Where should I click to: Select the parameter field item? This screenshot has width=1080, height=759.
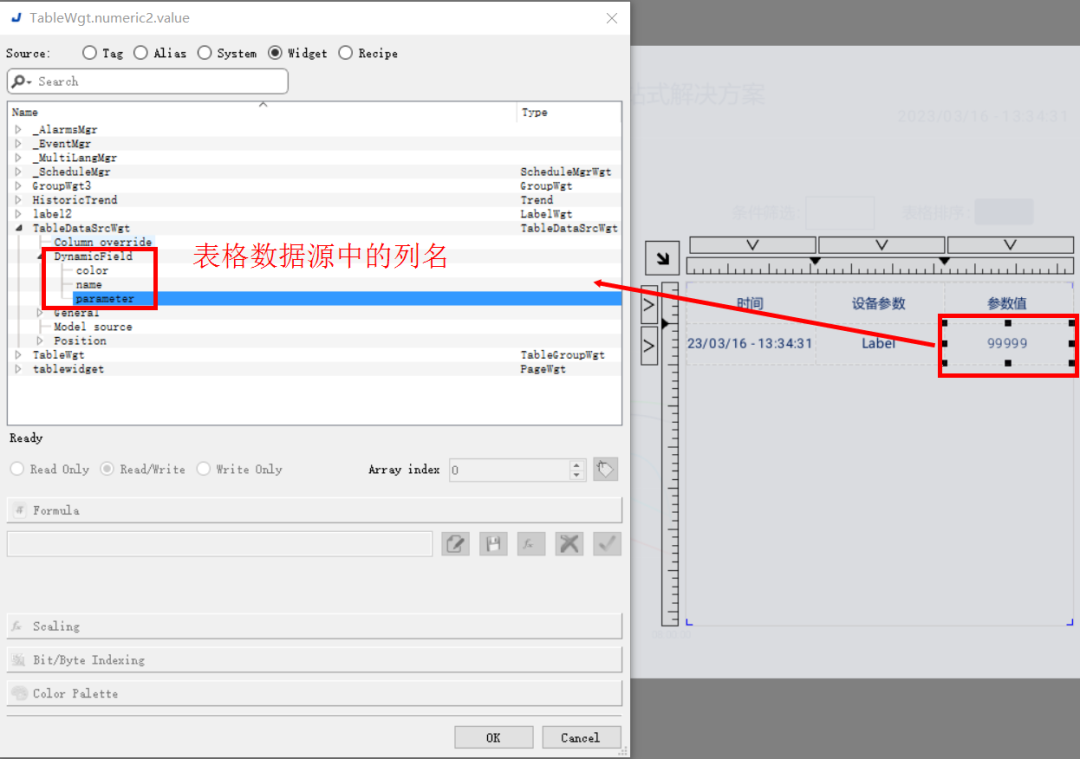(x=105, y=299)
